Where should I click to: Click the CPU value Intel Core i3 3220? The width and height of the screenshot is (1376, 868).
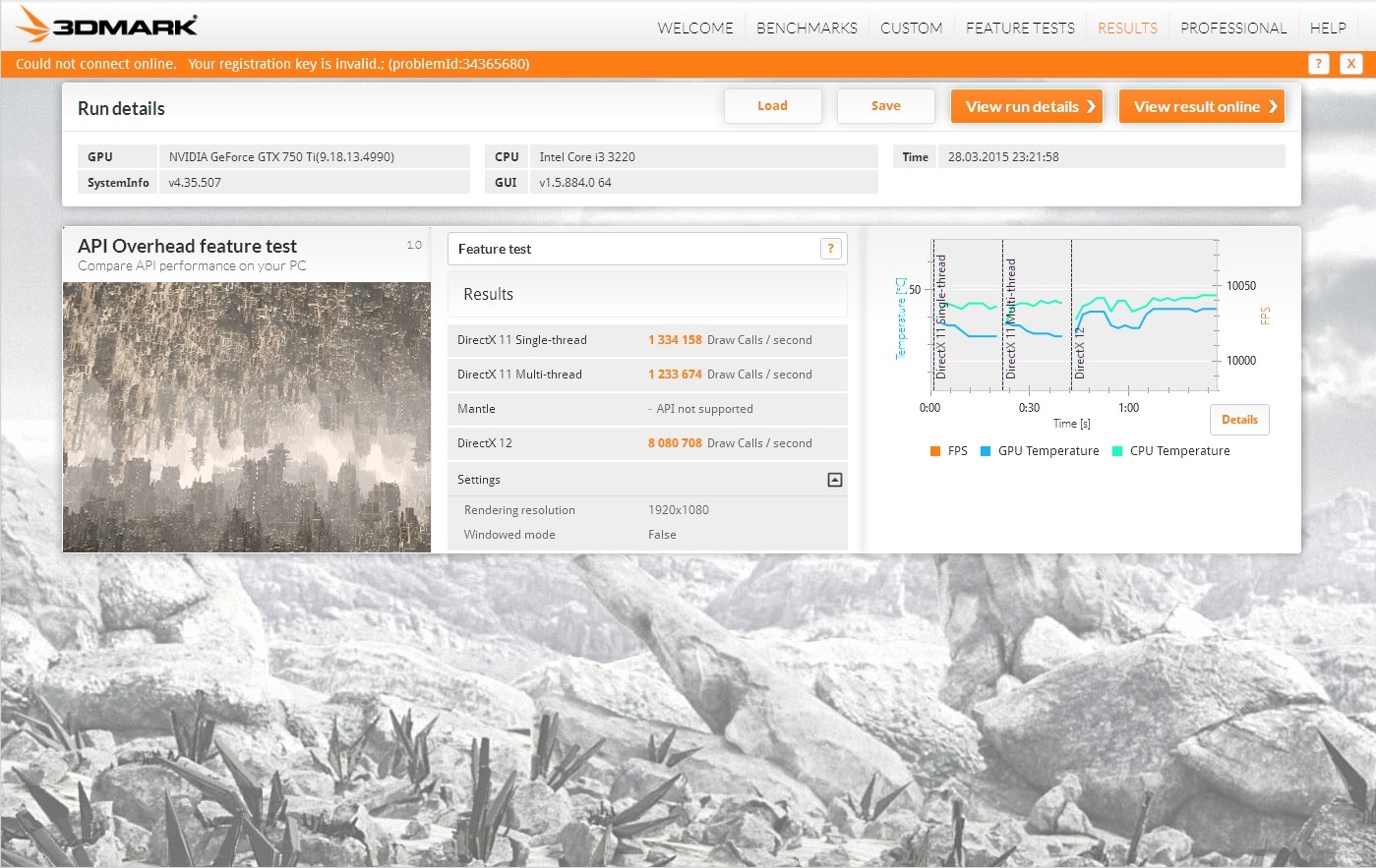pyautogui.click(x=587, y=157)
